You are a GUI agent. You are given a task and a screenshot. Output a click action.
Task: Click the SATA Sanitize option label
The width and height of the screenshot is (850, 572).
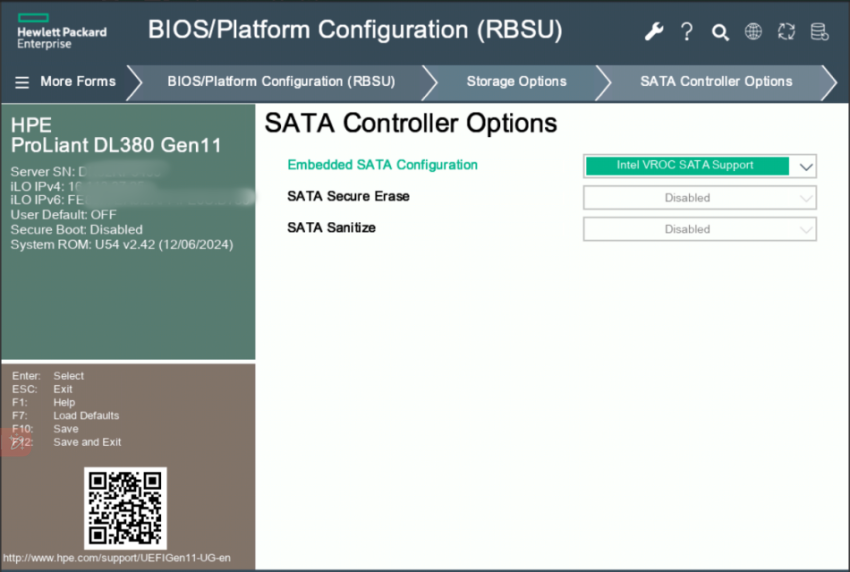(x=331, y=228)
